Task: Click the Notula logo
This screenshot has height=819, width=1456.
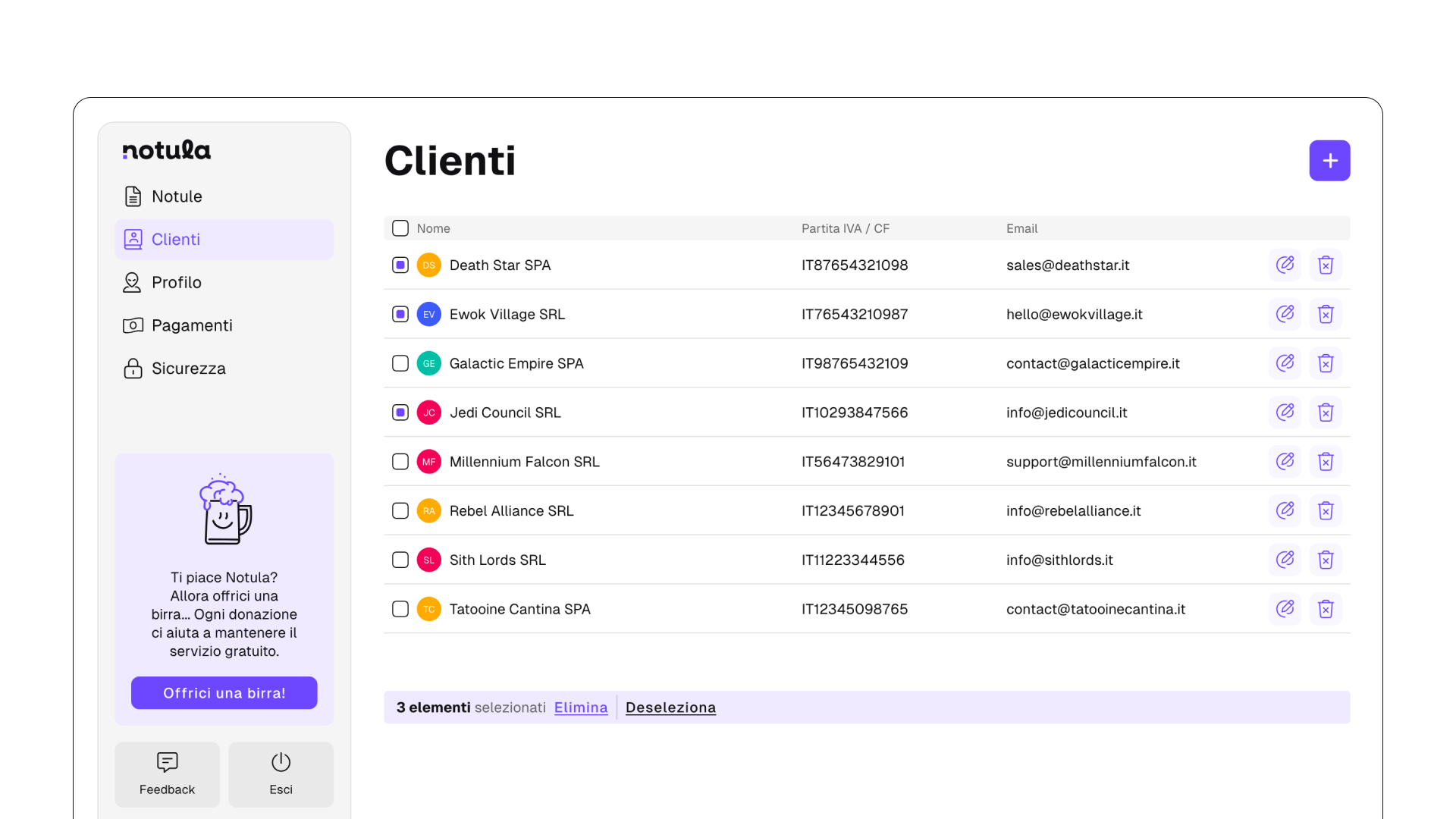Action: click(167, 150)
